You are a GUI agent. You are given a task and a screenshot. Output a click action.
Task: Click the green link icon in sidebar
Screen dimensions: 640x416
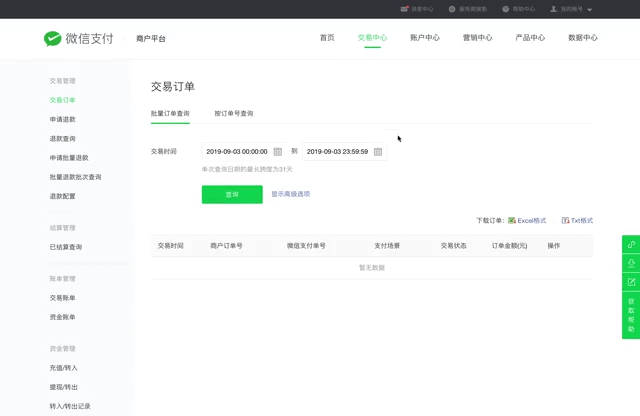pos(631,244)
